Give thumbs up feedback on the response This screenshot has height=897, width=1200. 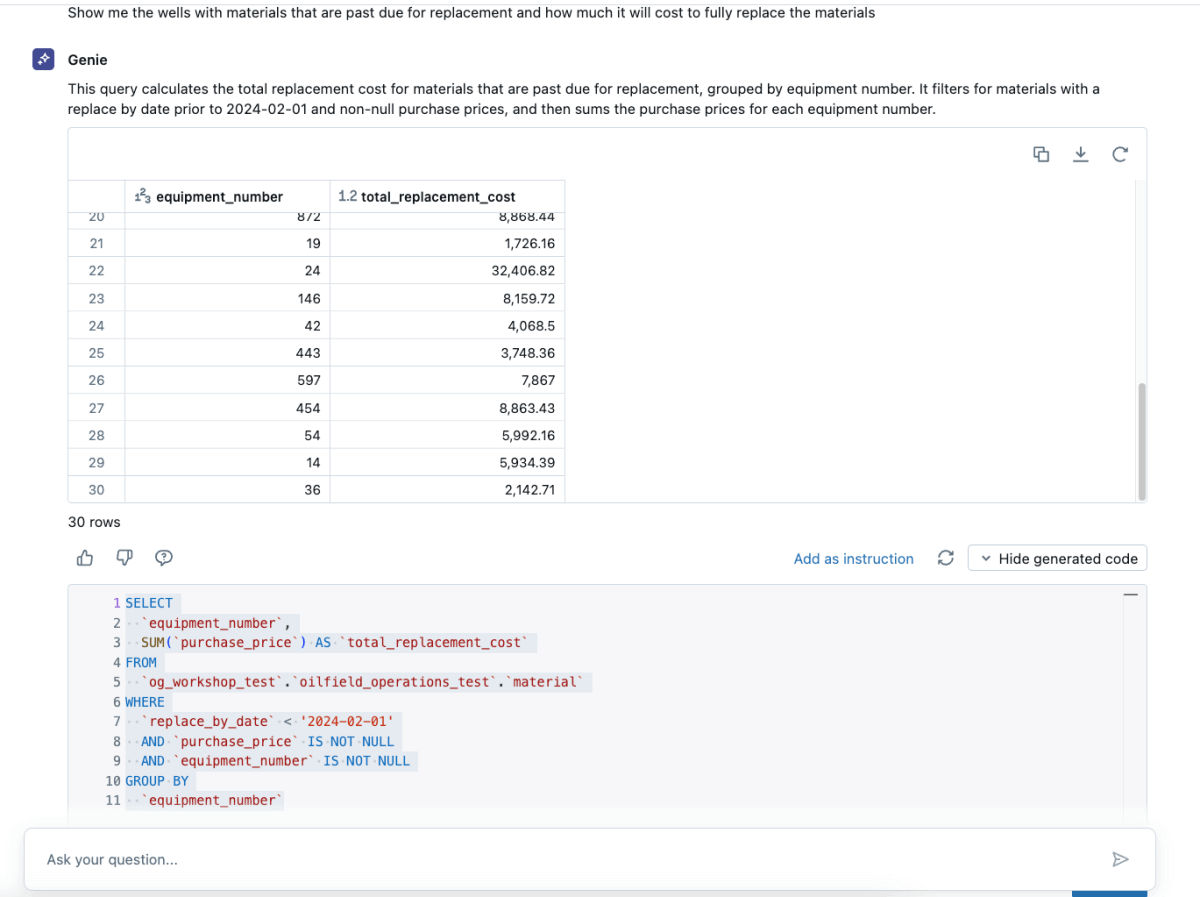84,558
